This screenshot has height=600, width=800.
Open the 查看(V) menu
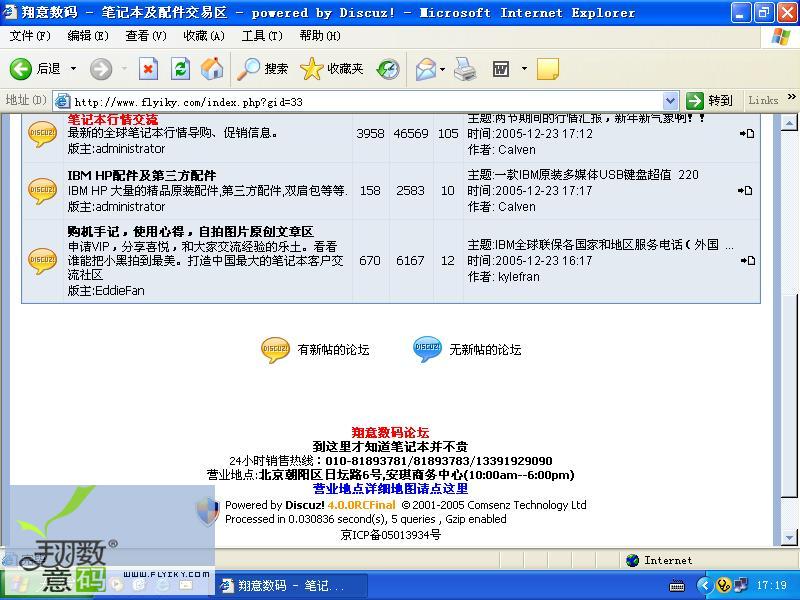[x=146, y=36]
